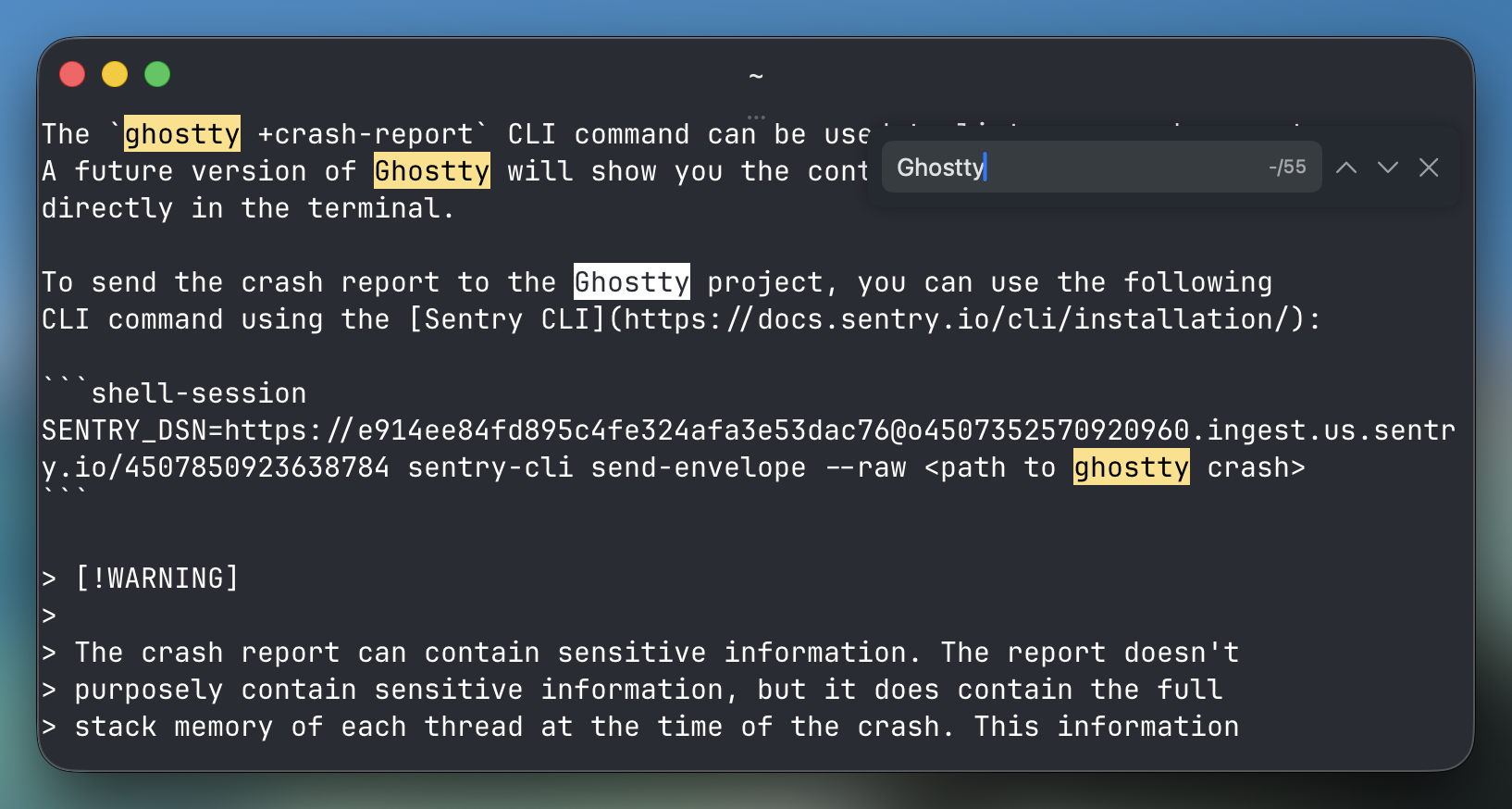Viewport: 1512px width, 809px height.
Task: Click the up chevron for previous match
Action: click(x=1346, y=168)
